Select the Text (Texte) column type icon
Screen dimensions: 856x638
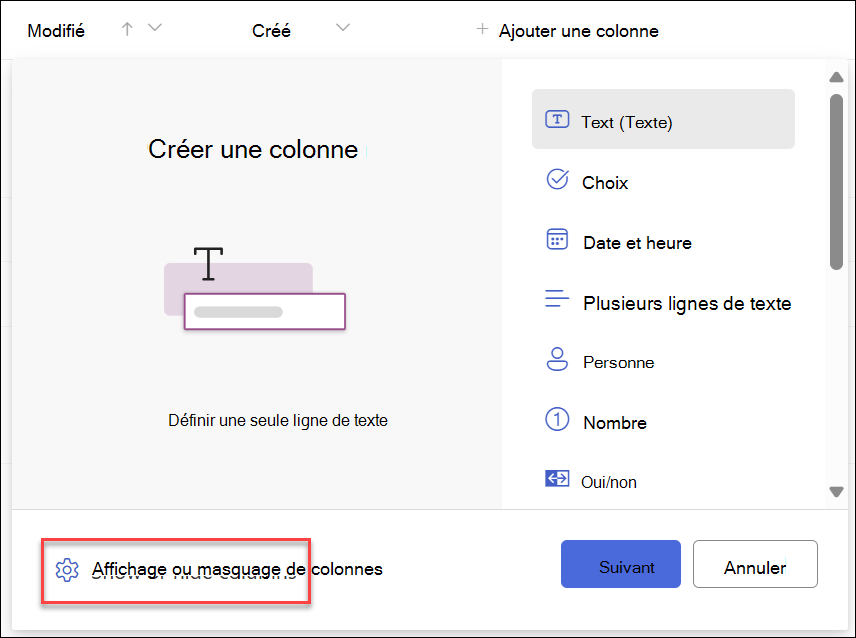pos(557,119)
